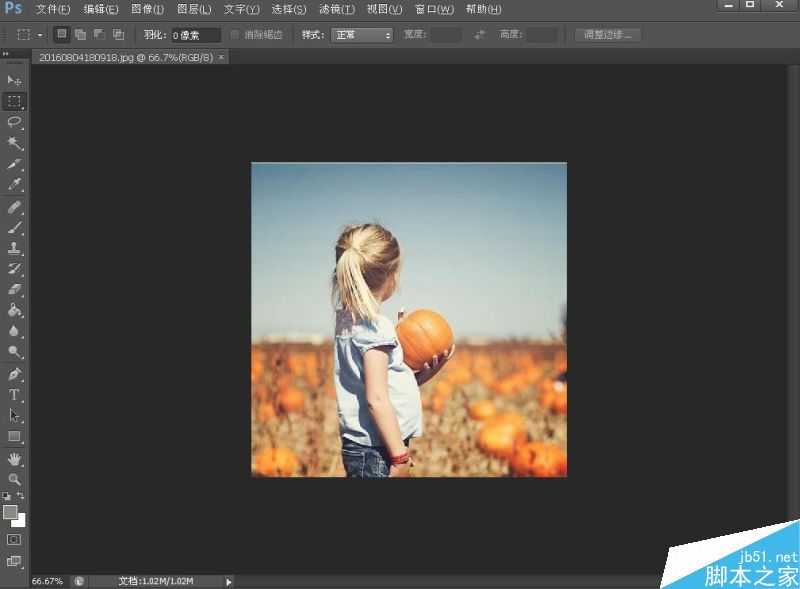The width and height of the screenshot is (800, 589).
Task: Toggle the 消除锯齿 anti-alias checkbox
Action: tap(235, 35)
